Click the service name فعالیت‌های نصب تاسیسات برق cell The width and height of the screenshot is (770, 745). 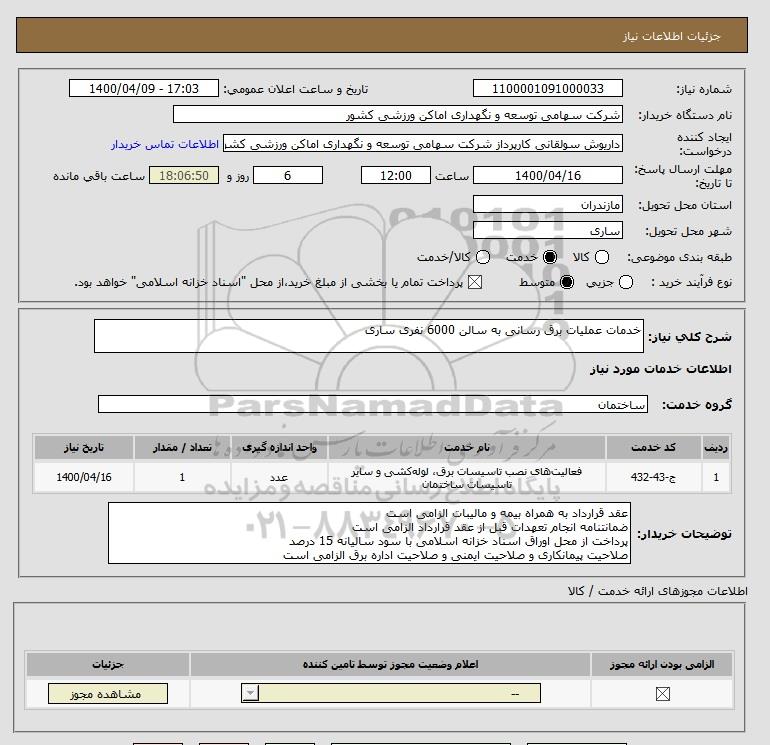point(467,477)
